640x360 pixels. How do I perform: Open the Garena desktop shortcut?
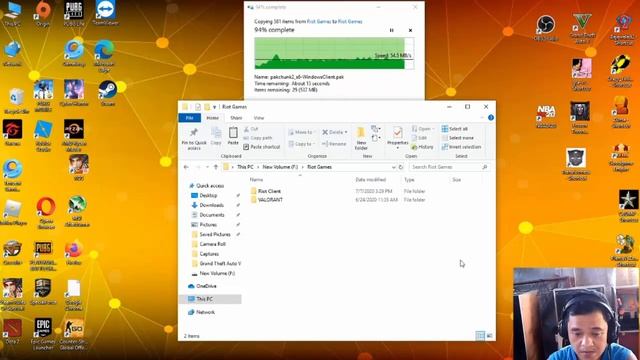click(12, 133)
